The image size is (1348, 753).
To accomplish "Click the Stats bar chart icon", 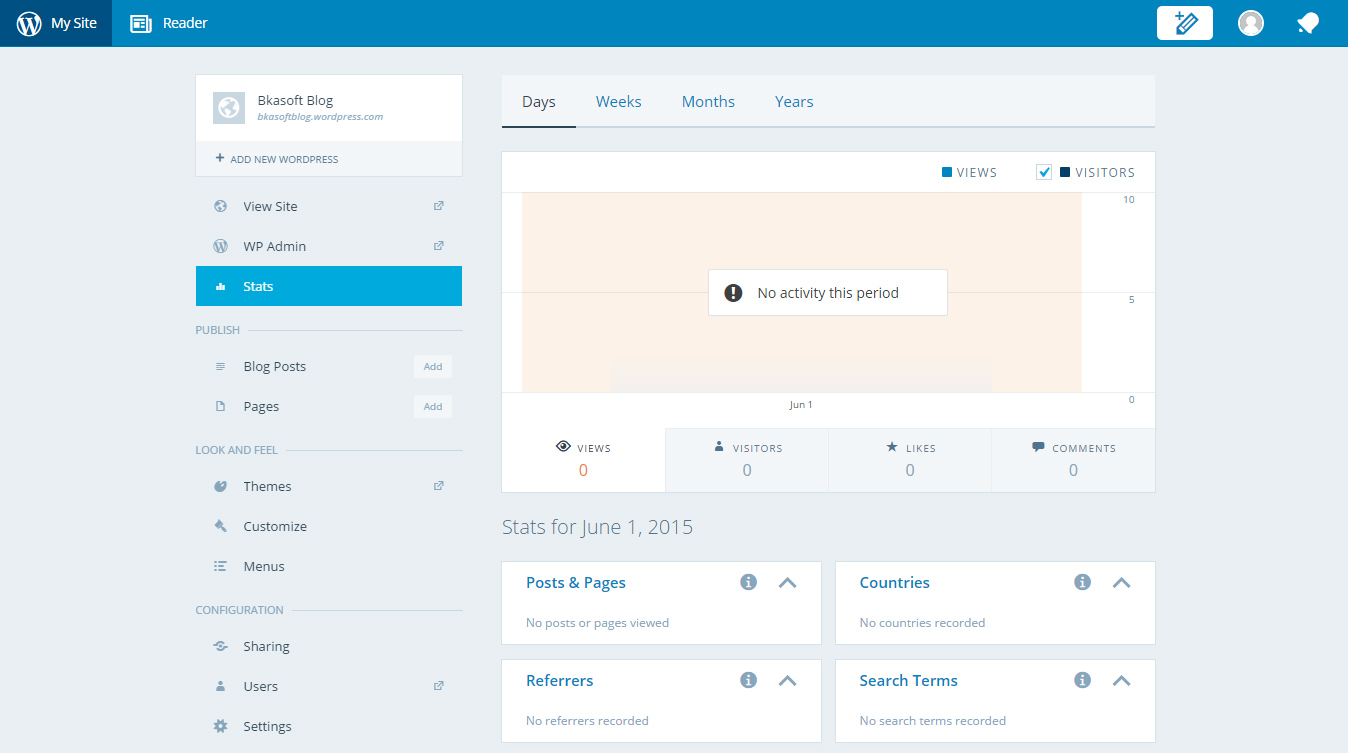I will (220, 287).
